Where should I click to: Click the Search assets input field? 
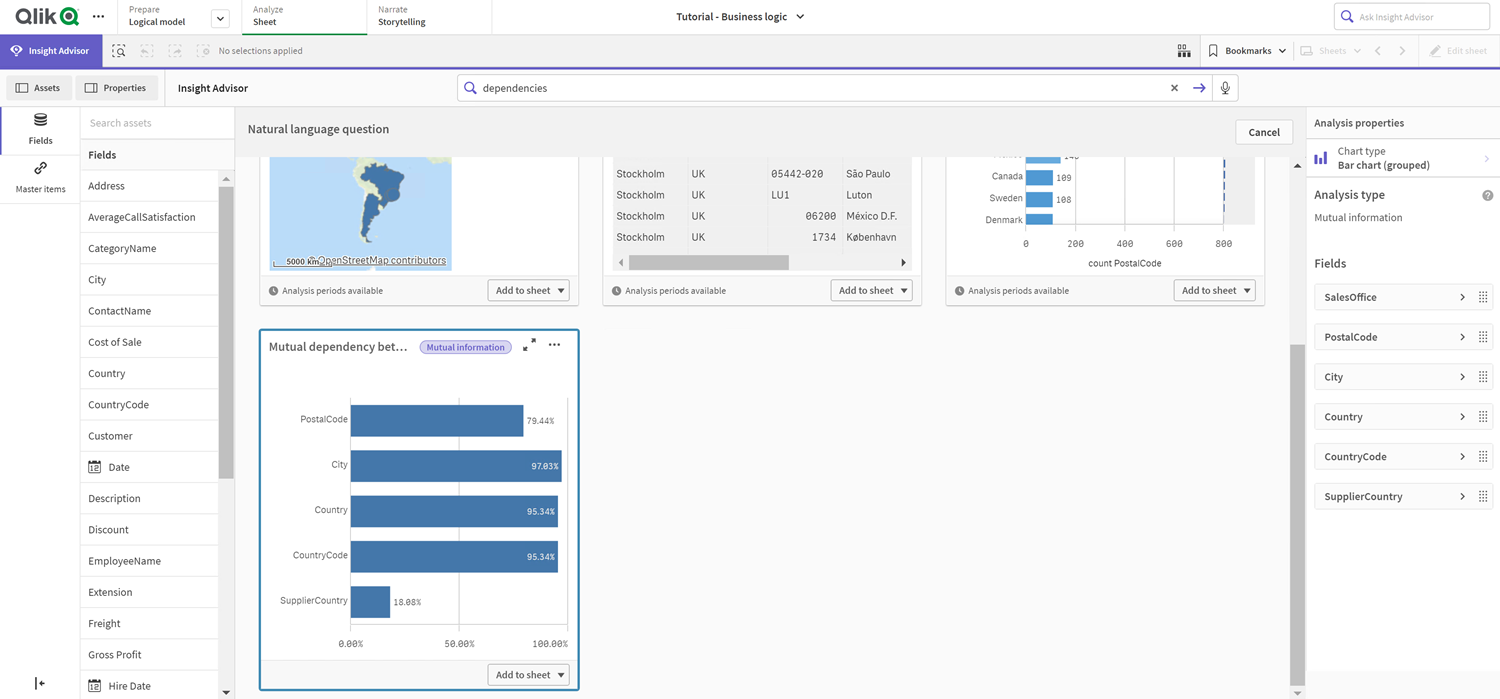(157, 122)
